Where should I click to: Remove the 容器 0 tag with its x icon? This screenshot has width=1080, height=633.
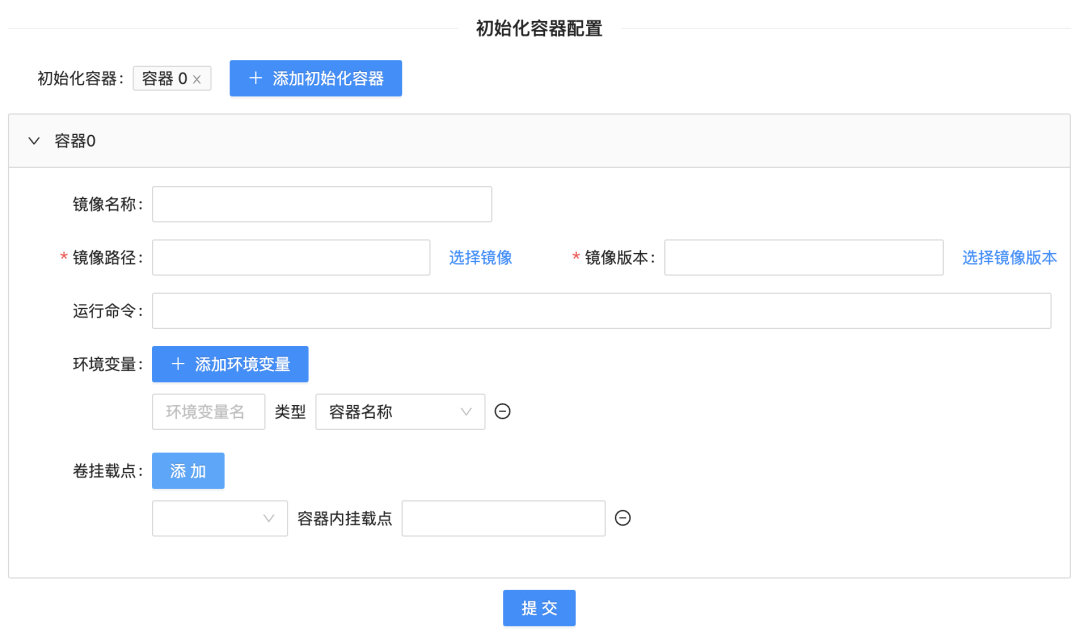197,79
